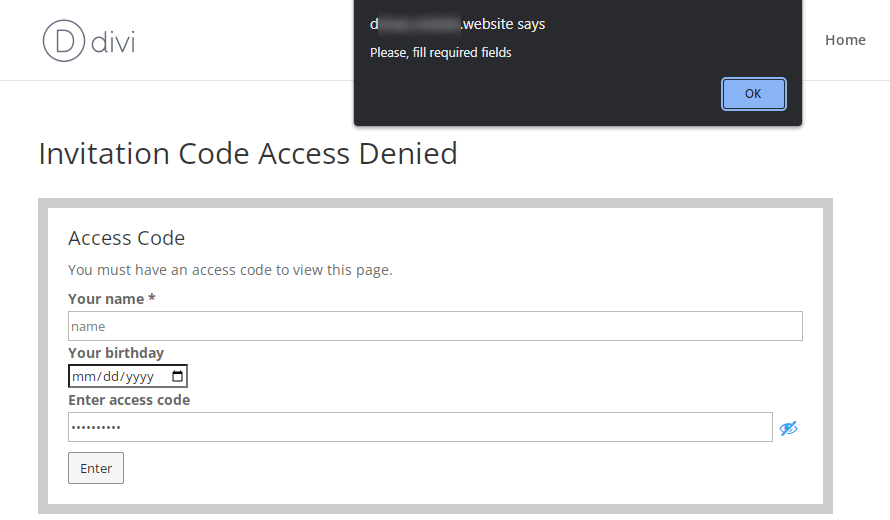
Task: Open the birthday calendar picker icon
Action: [x=178, y=377]
